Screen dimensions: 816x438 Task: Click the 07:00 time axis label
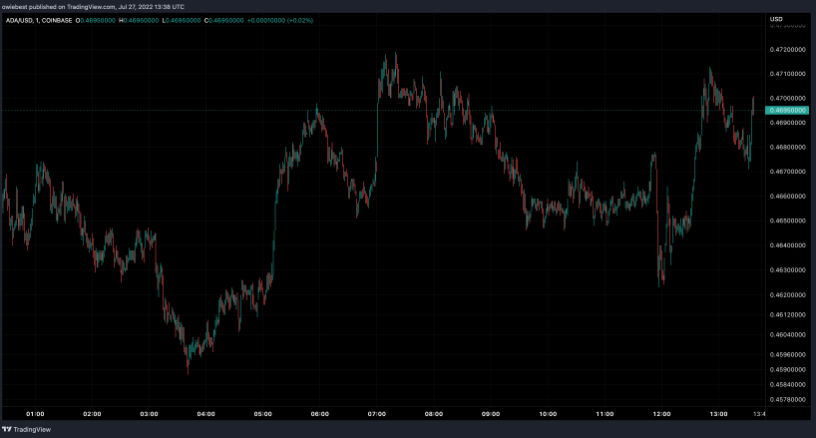coord(377,414)
